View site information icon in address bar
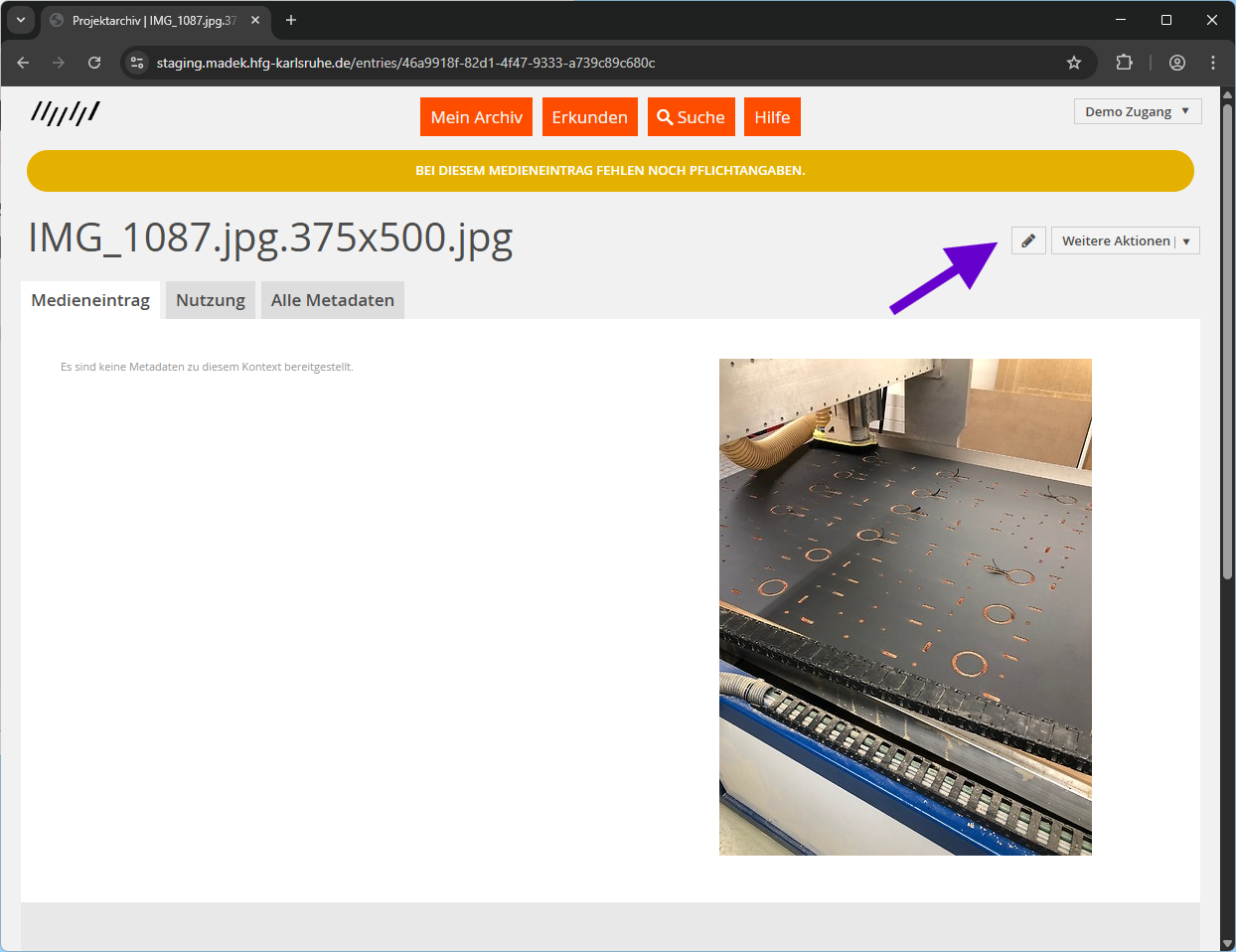Image resolution: width=1236 pixels, height=952 pixels. click(137, 63)
